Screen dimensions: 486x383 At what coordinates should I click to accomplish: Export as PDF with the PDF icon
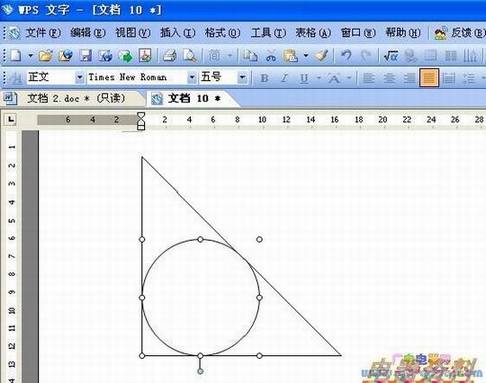145,55
